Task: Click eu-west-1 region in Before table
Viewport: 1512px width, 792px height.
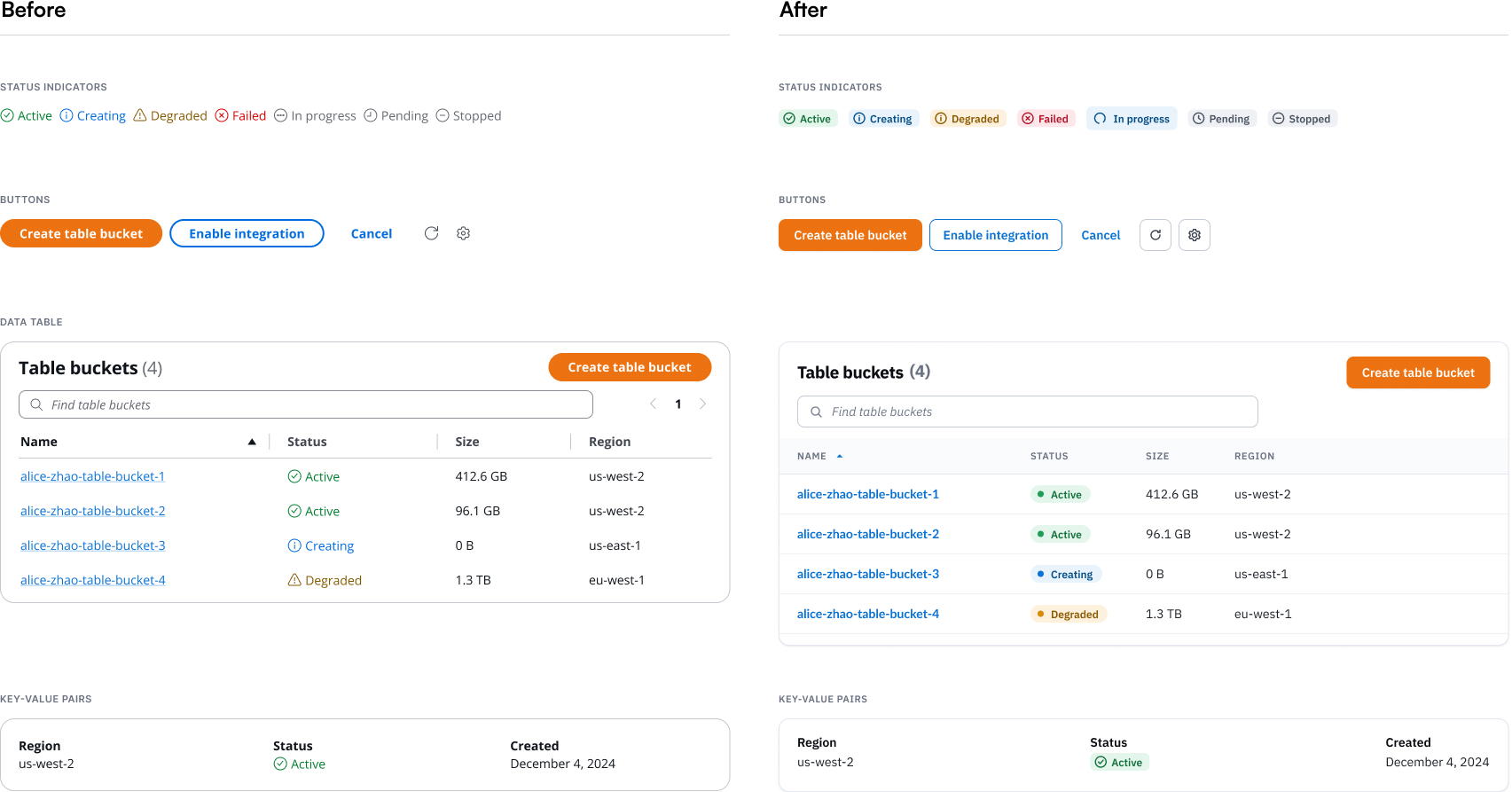Action: pos(616,580)
